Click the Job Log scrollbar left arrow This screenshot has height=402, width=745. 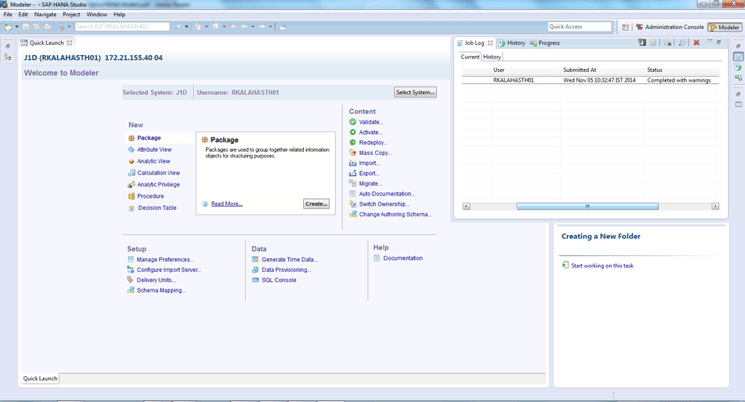(467, 206)
